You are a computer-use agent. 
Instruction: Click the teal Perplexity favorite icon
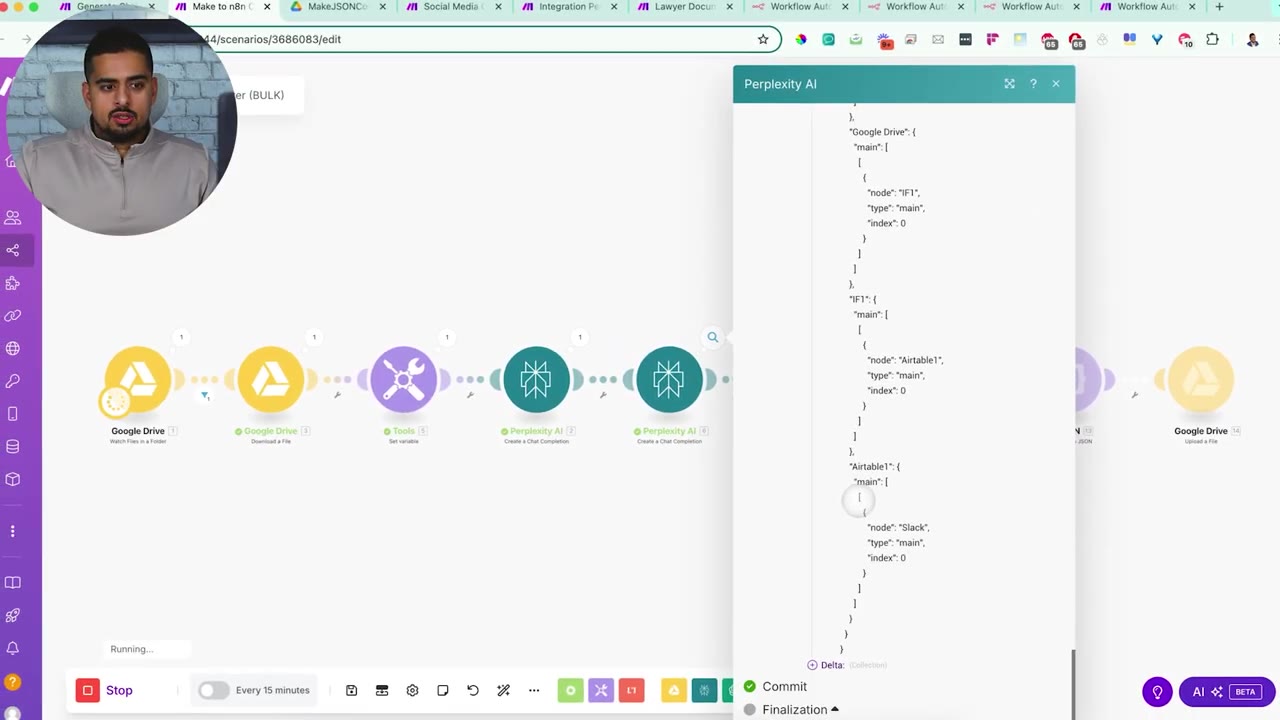coord(705,690)
